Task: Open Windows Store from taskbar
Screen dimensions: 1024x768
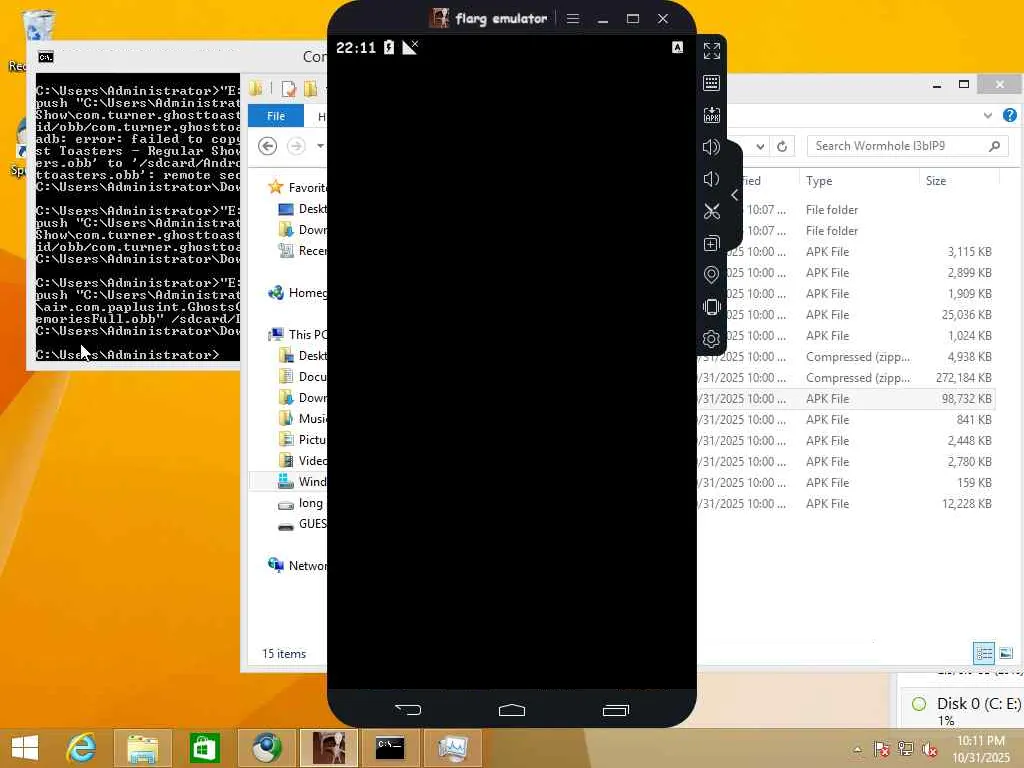Action: coord(204,748)
